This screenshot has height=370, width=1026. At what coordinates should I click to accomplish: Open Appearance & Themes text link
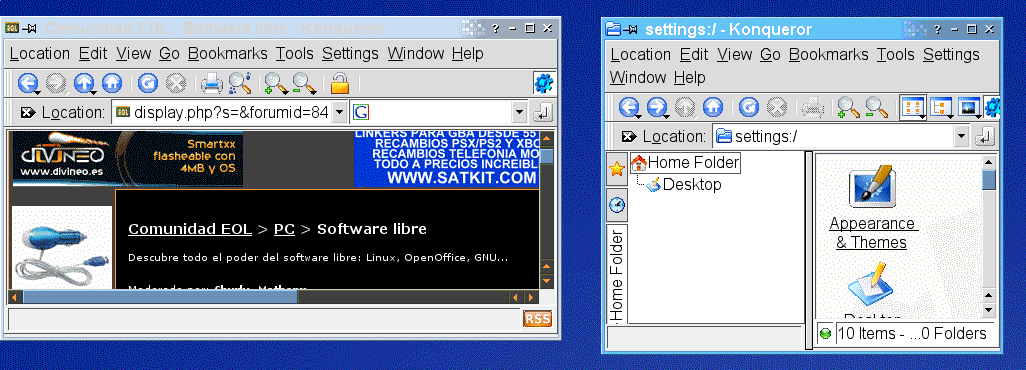click(872, 233)
